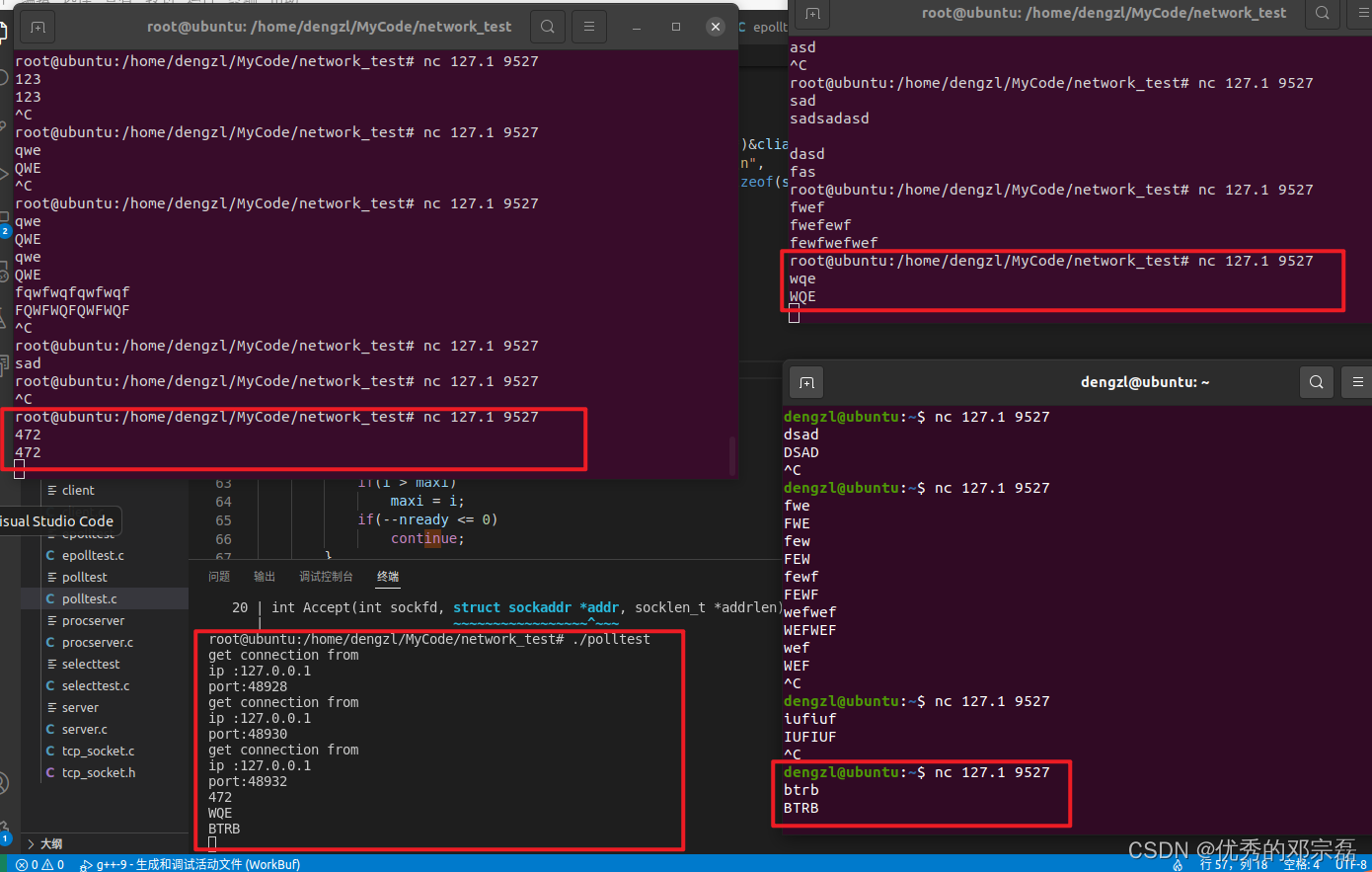Screen dimensions: 1372x872
Task: Open epolltest.c in the file explorer
Action: point(93,555)
